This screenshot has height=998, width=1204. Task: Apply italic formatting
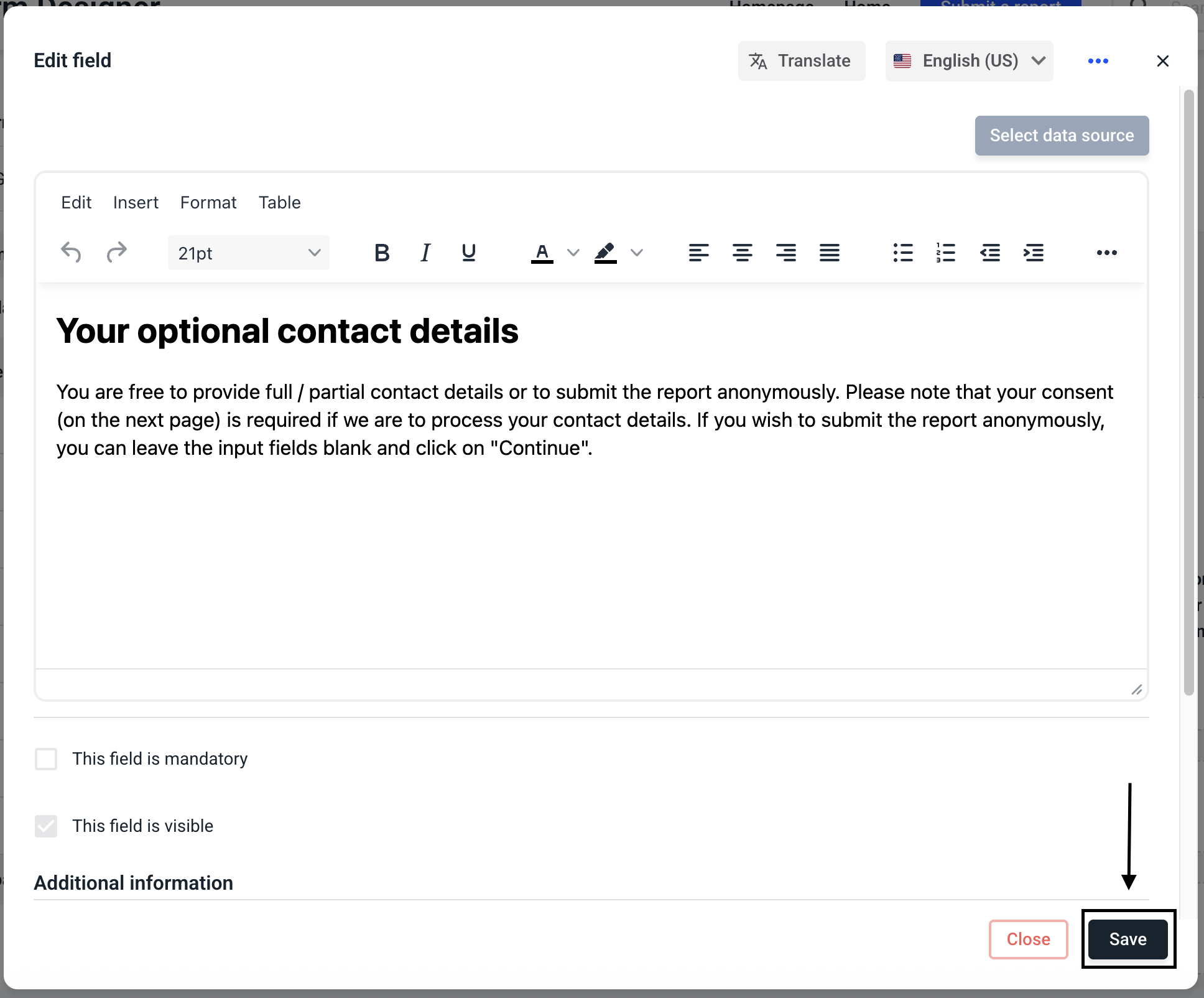425,253
